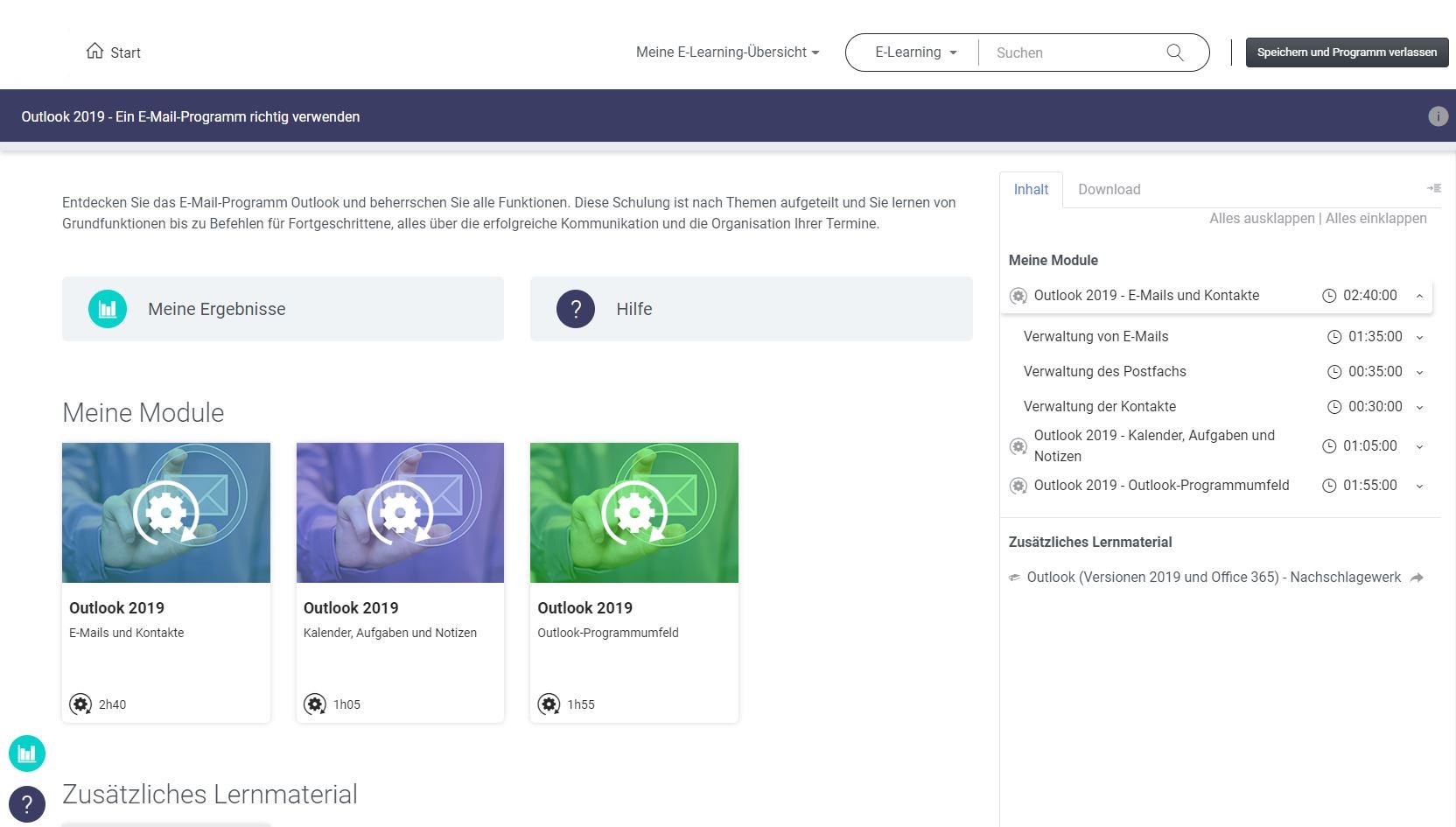Screen dimensions: 1456x827
Task: Collapse the side panel with the arrow icon
Action: (1433, 188)
